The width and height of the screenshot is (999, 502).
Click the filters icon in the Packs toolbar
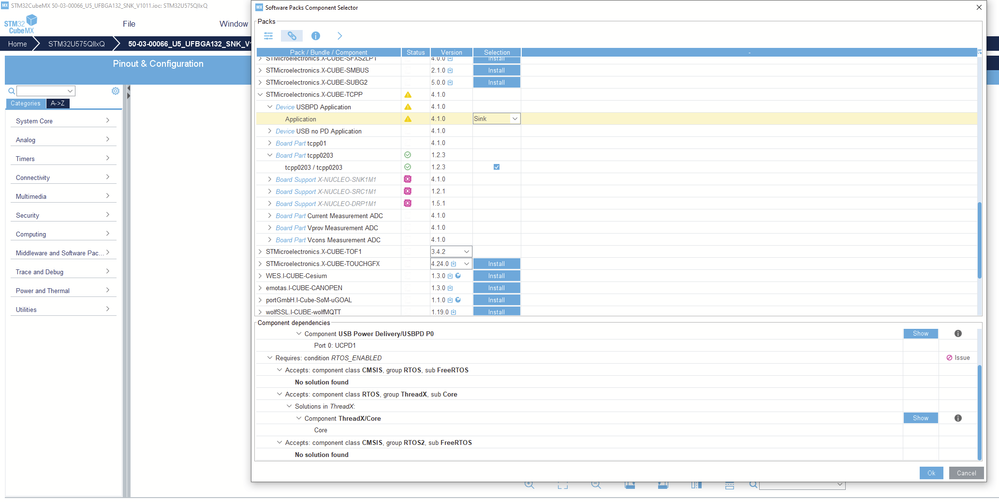pyautogui.click(x=268, y=36)
